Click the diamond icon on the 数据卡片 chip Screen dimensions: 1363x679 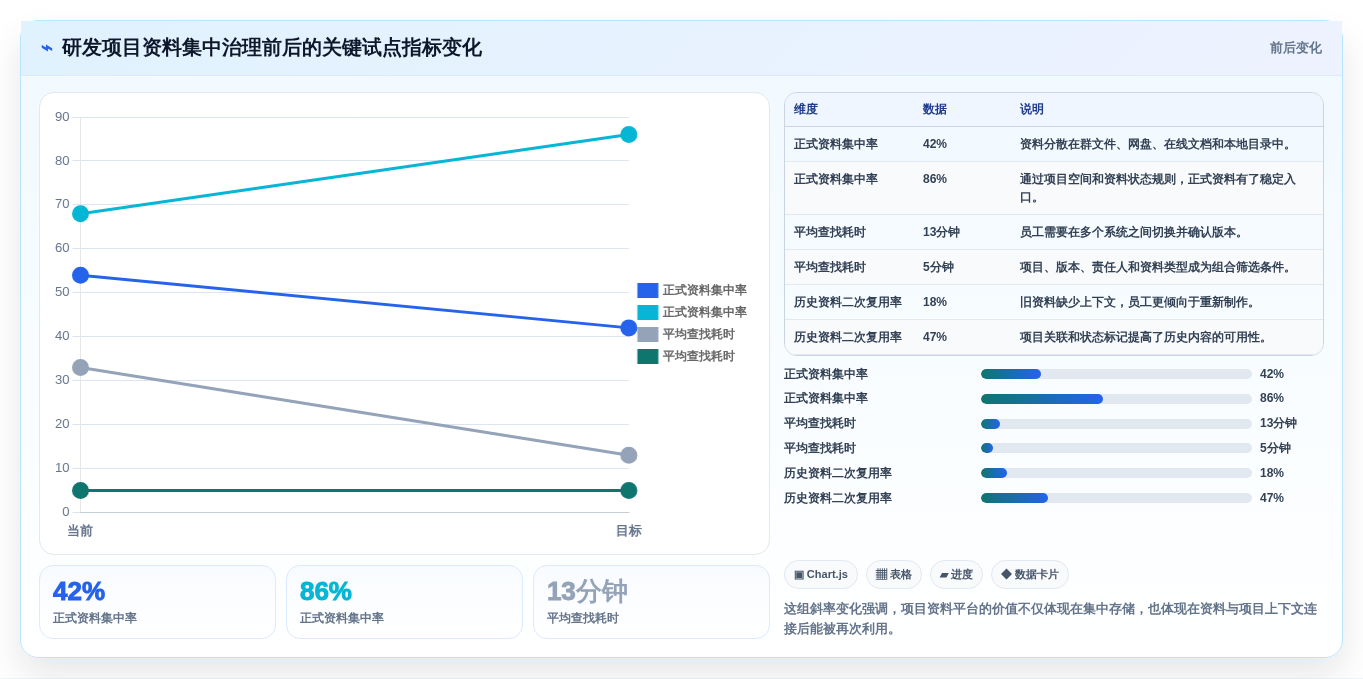click(x=1006, y=575)
